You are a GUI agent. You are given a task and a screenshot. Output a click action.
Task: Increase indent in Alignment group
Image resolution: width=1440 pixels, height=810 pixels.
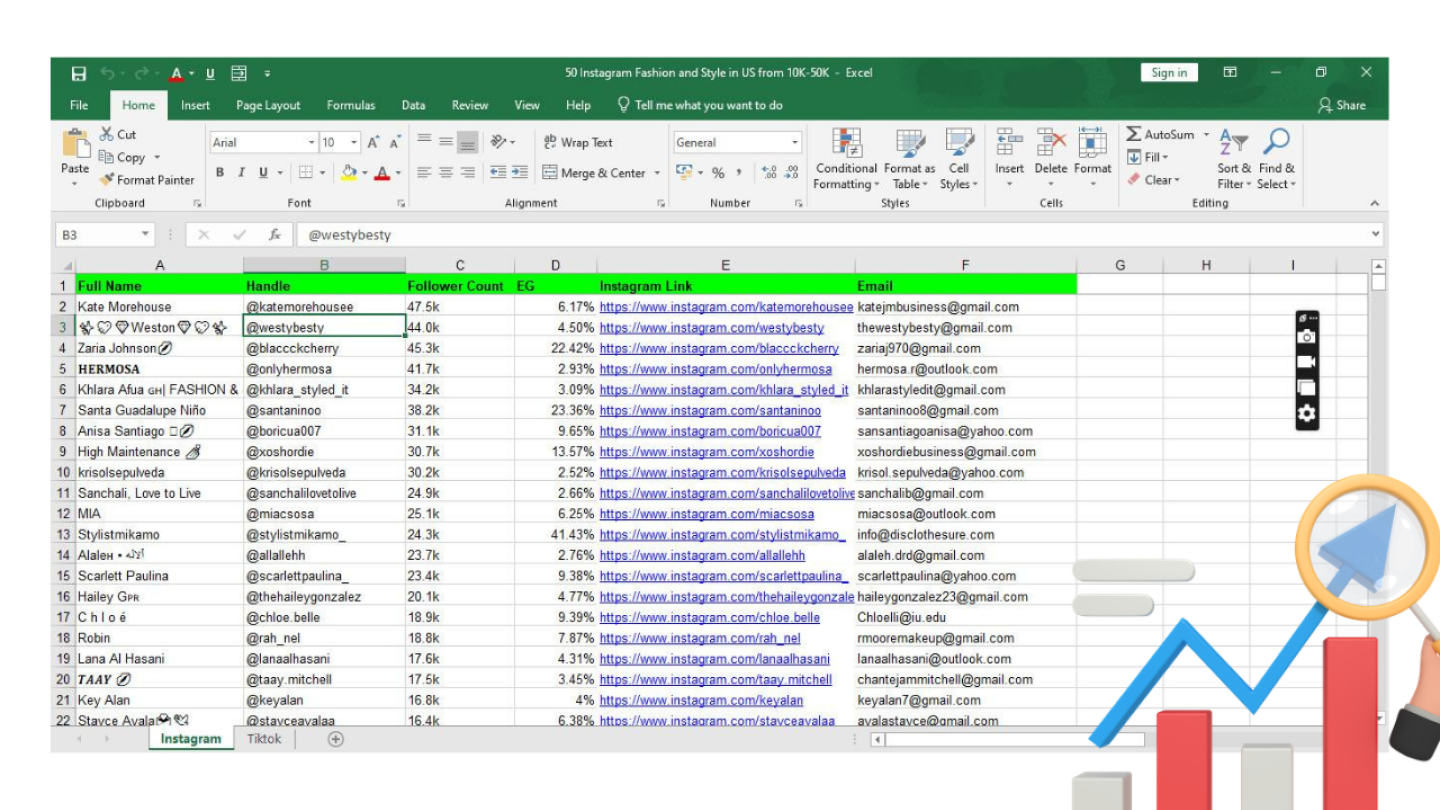pos(519,173)
